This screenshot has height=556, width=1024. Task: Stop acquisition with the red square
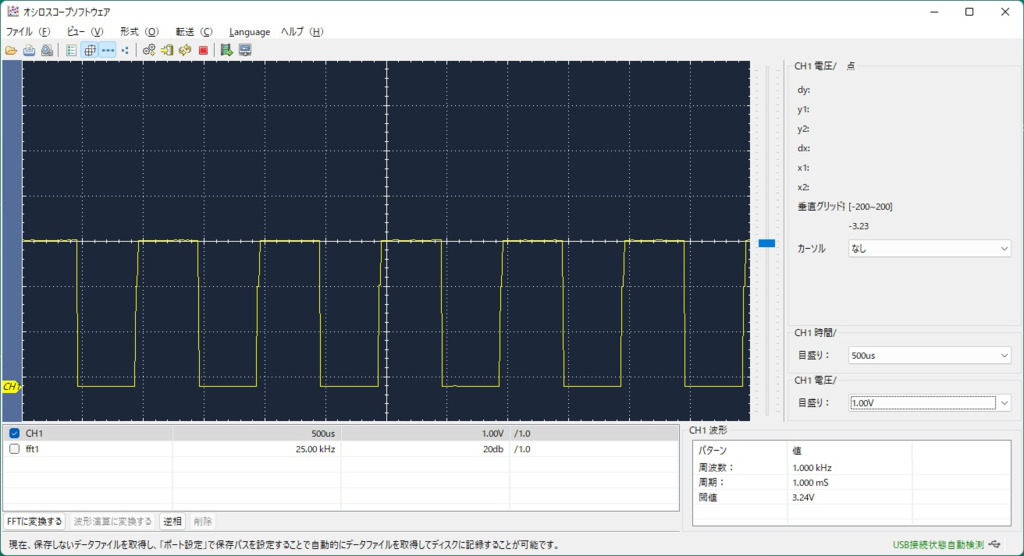[203, 50]
